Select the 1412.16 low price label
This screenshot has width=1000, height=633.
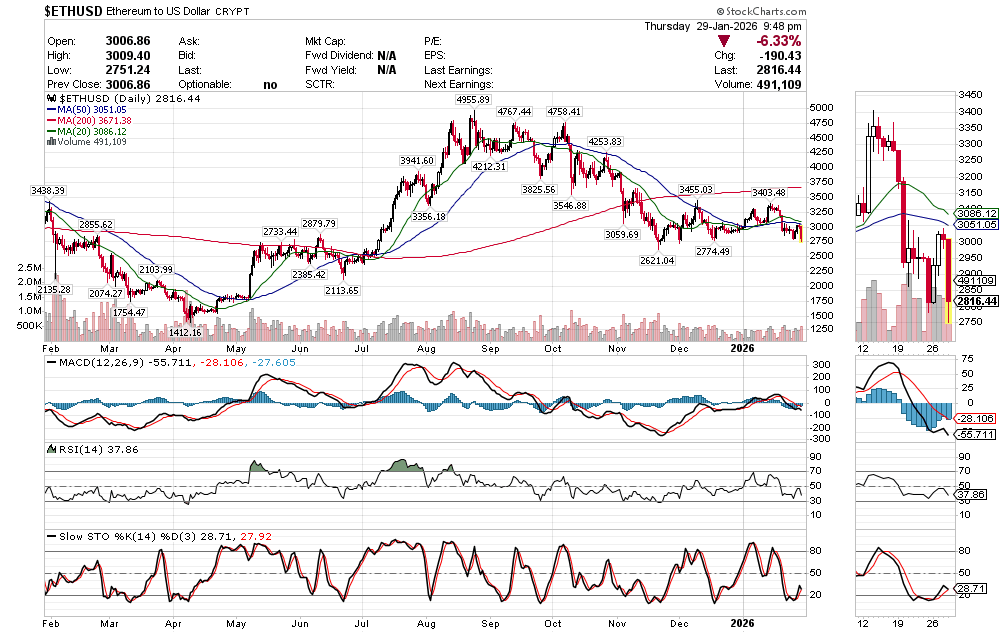coord(187,332)
